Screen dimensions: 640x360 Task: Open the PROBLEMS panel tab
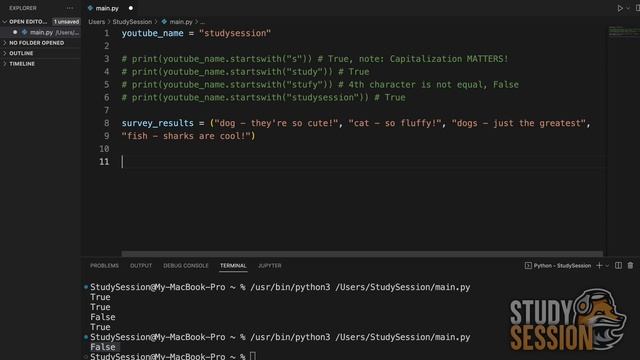[104, 266]
